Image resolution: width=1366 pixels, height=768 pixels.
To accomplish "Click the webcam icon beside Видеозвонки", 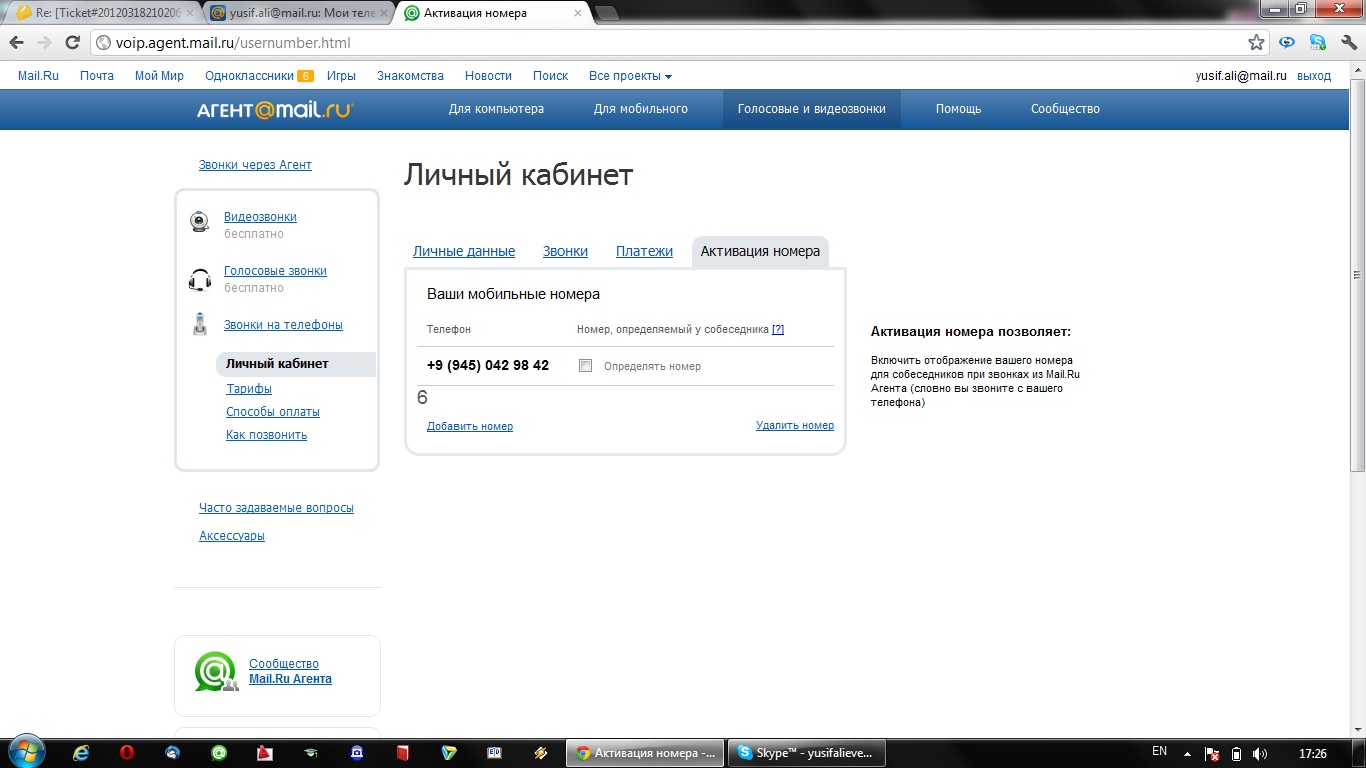I will 200,222.
